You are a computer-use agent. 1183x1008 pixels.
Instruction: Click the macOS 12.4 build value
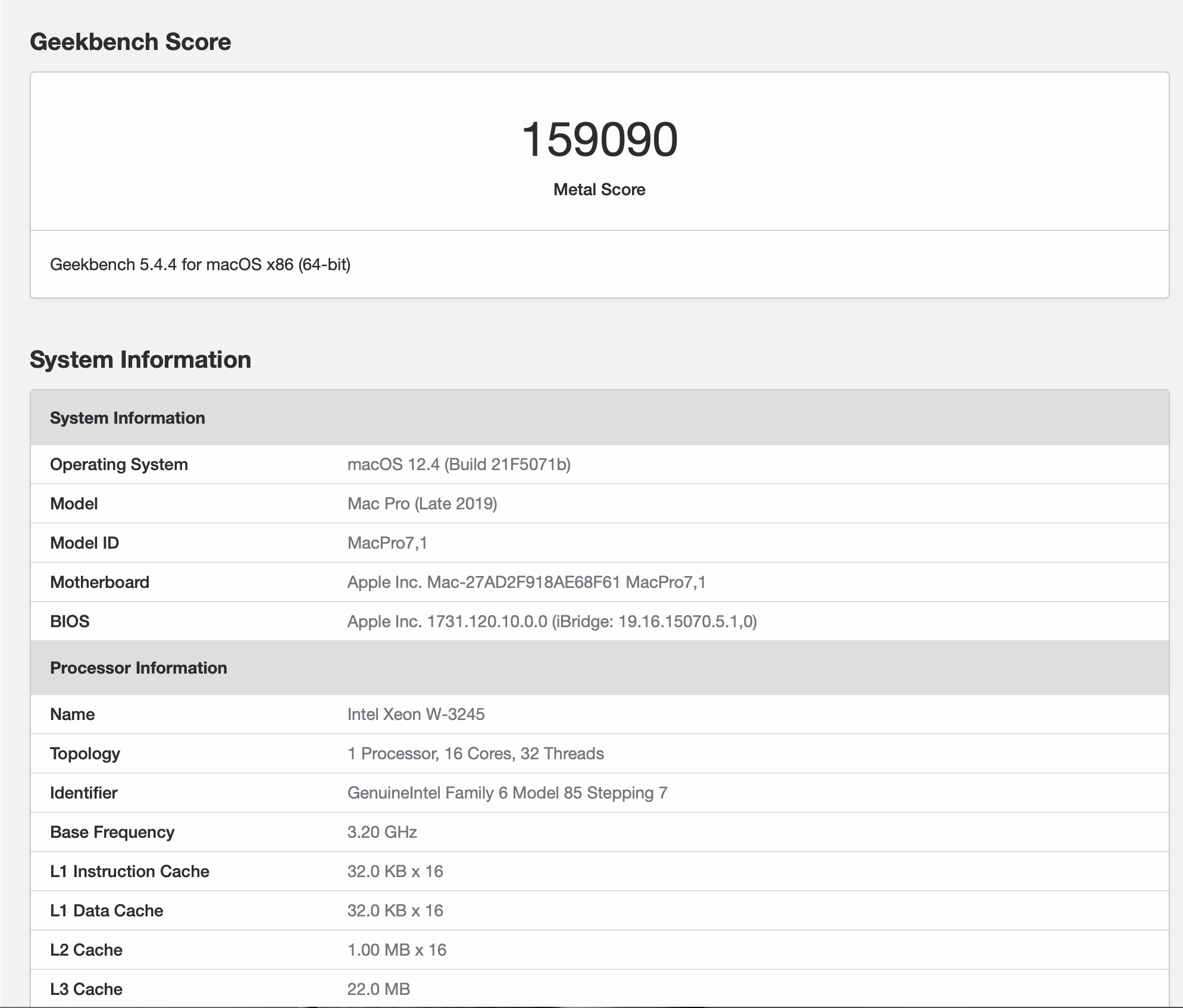click(x=459, y=464)
